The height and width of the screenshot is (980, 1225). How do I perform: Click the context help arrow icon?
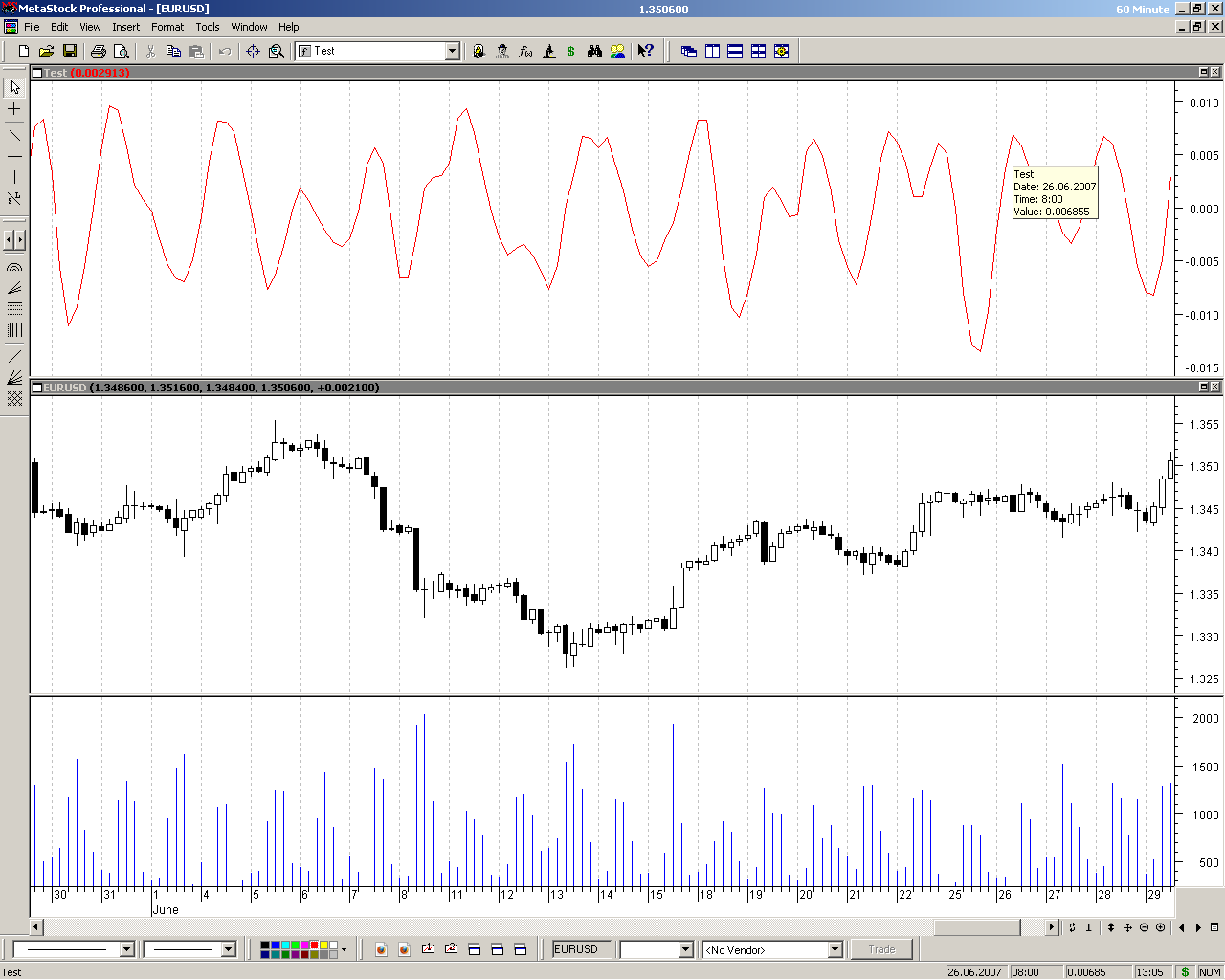point(646,52)
